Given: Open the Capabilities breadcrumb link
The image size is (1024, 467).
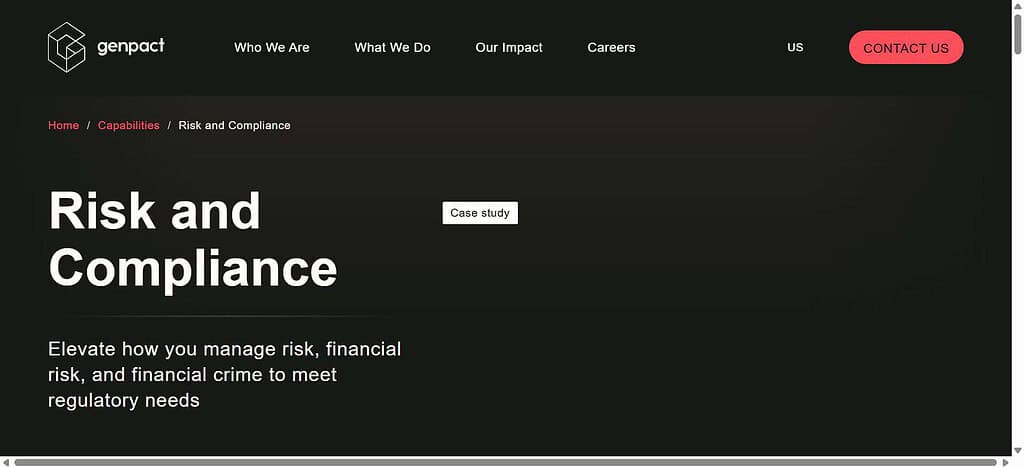Looking at the screenshot, I should pyautogui.click(x=129, y=125).
